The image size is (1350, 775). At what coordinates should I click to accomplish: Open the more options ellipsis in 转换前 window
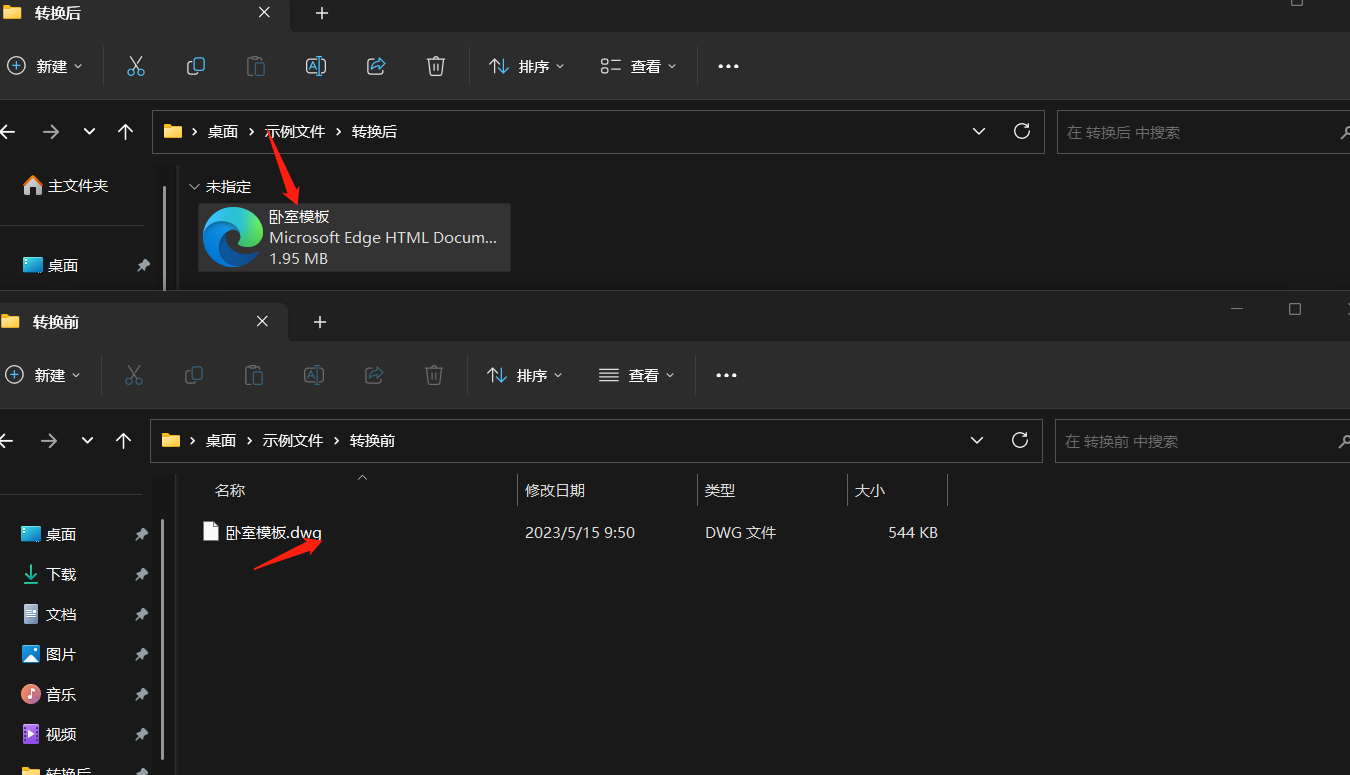726,375
